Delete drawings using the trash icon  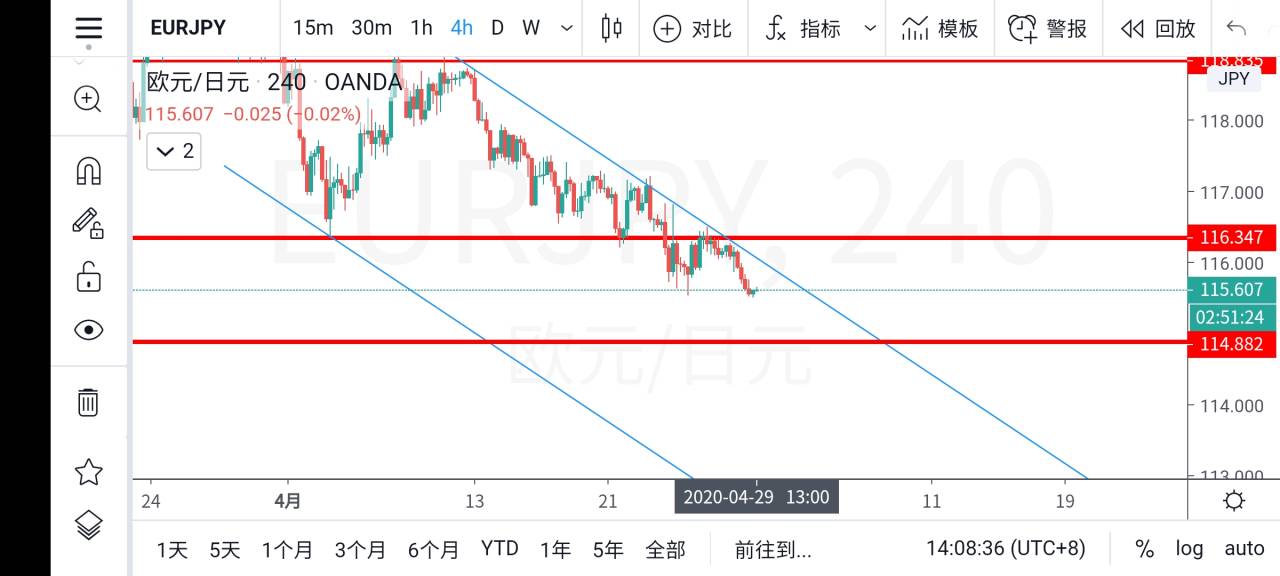[88, 402]
